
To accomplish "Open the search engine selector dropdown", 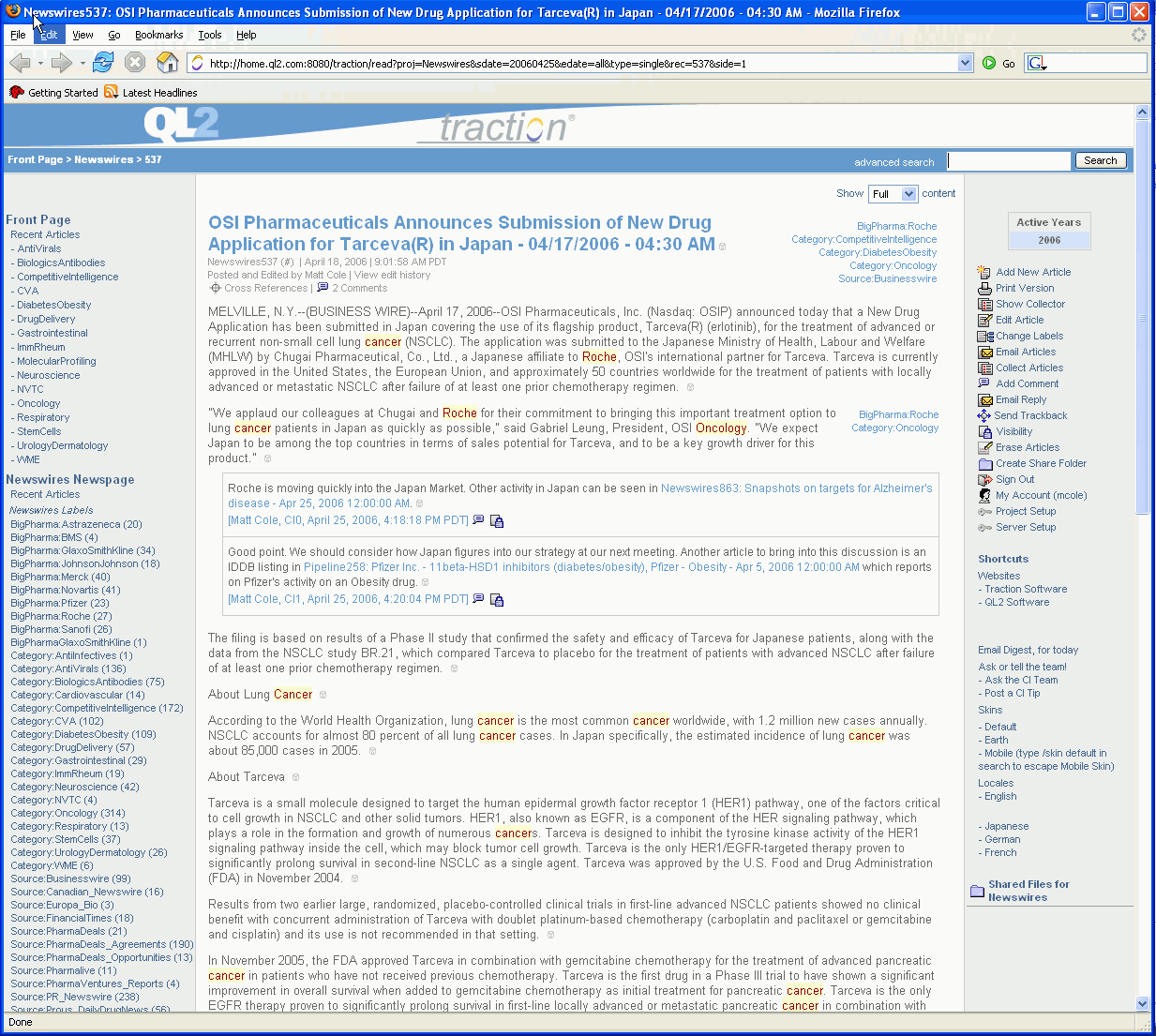I will point(1037,63).
